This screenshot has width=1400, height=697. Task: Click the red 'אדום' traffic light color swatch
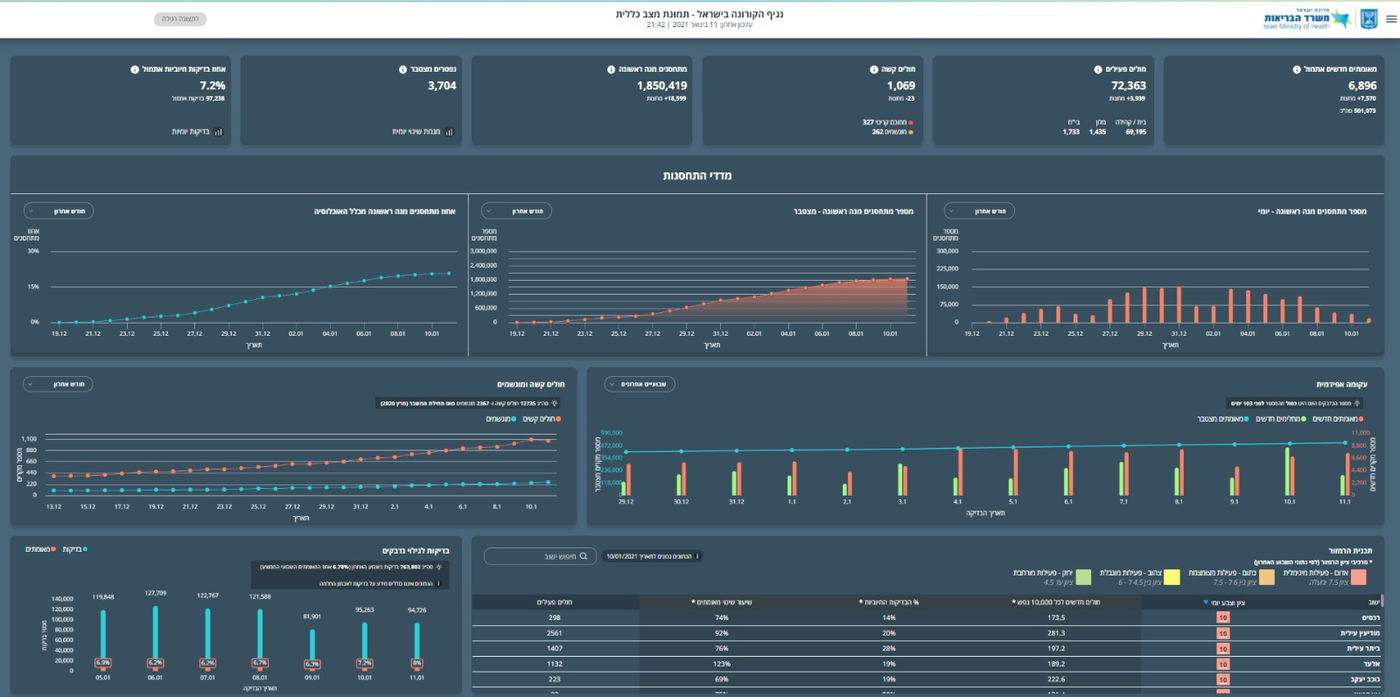[1360, 577]
